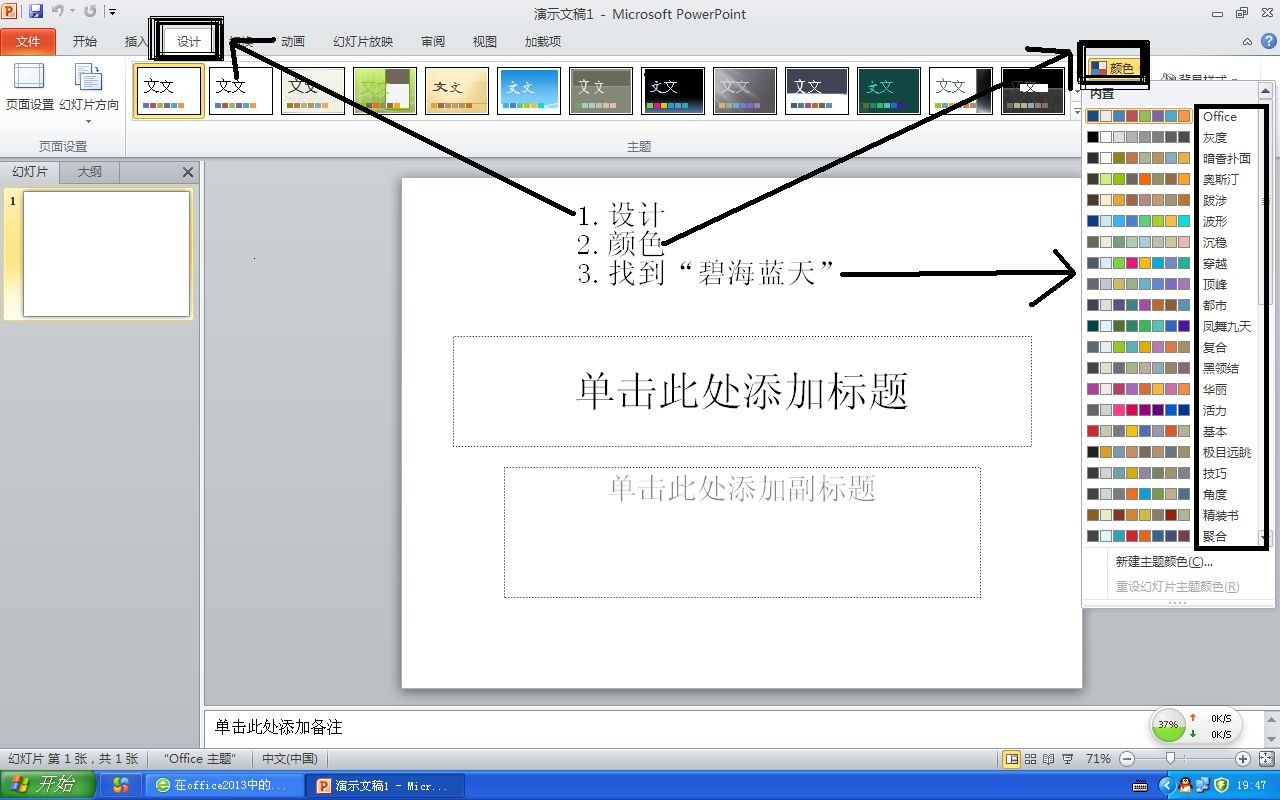1280x800 pixels.
Task: Open the 文件 menu
Action: (29, 41)
